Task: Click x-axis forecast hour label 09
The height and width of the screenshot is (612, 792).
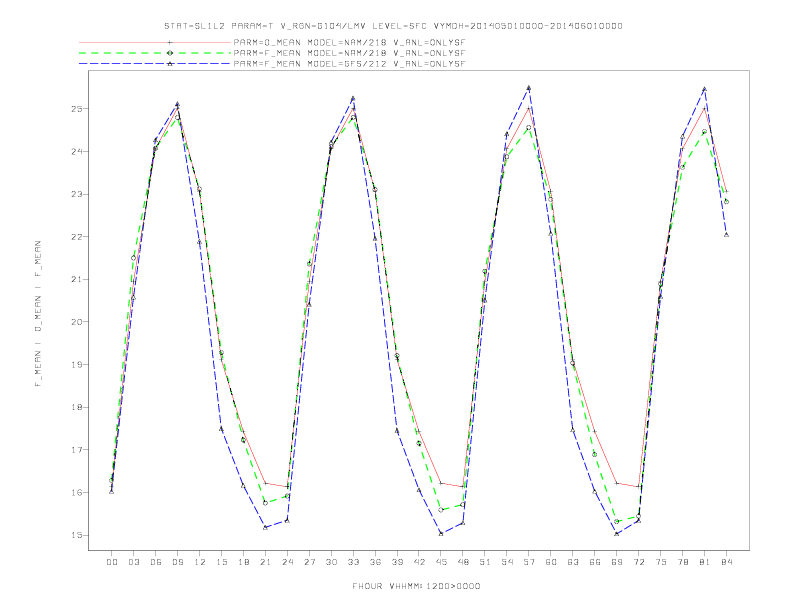Action: tap(177, 562)
